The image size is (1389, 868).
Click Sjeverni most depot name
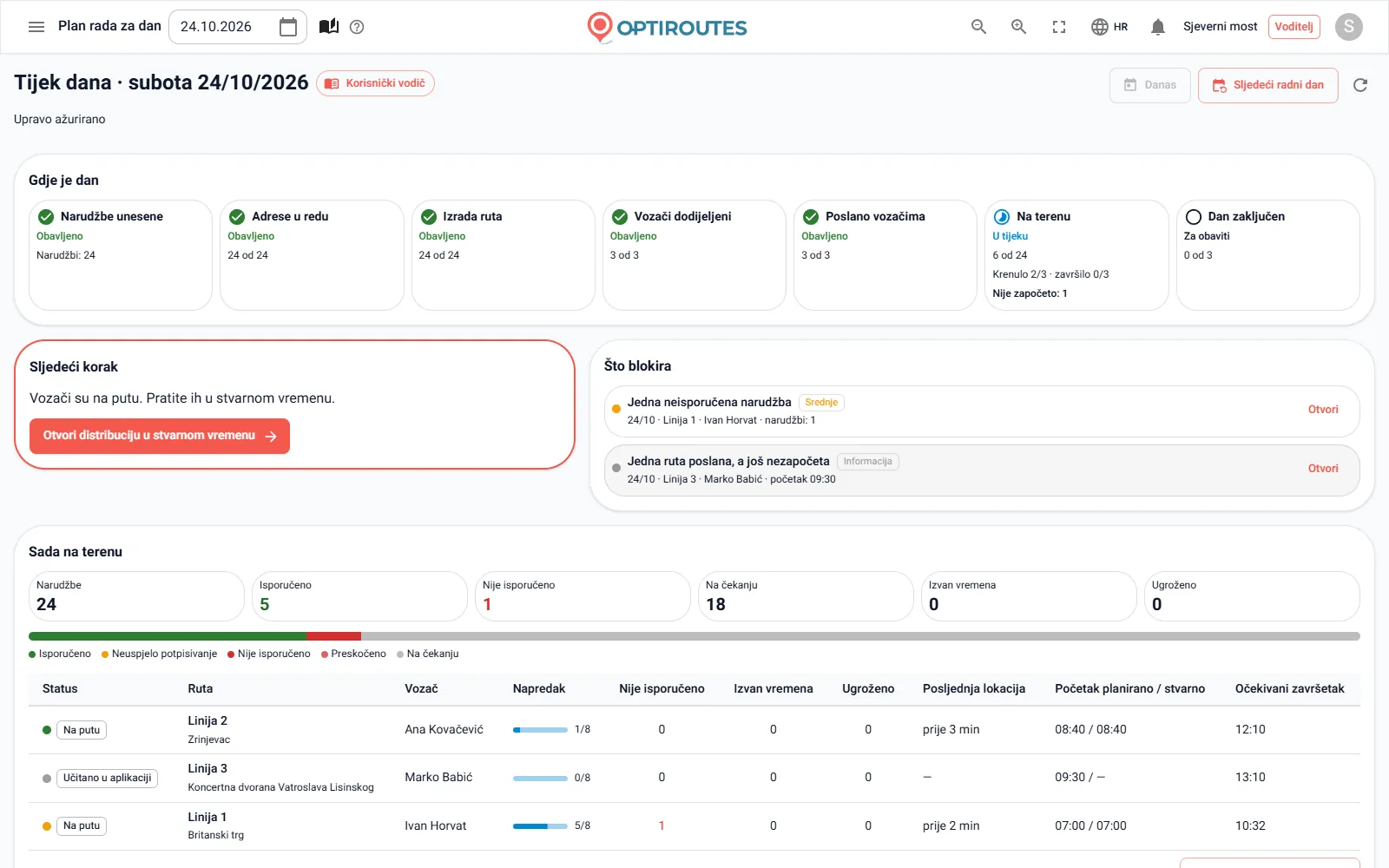[1220, 27]
